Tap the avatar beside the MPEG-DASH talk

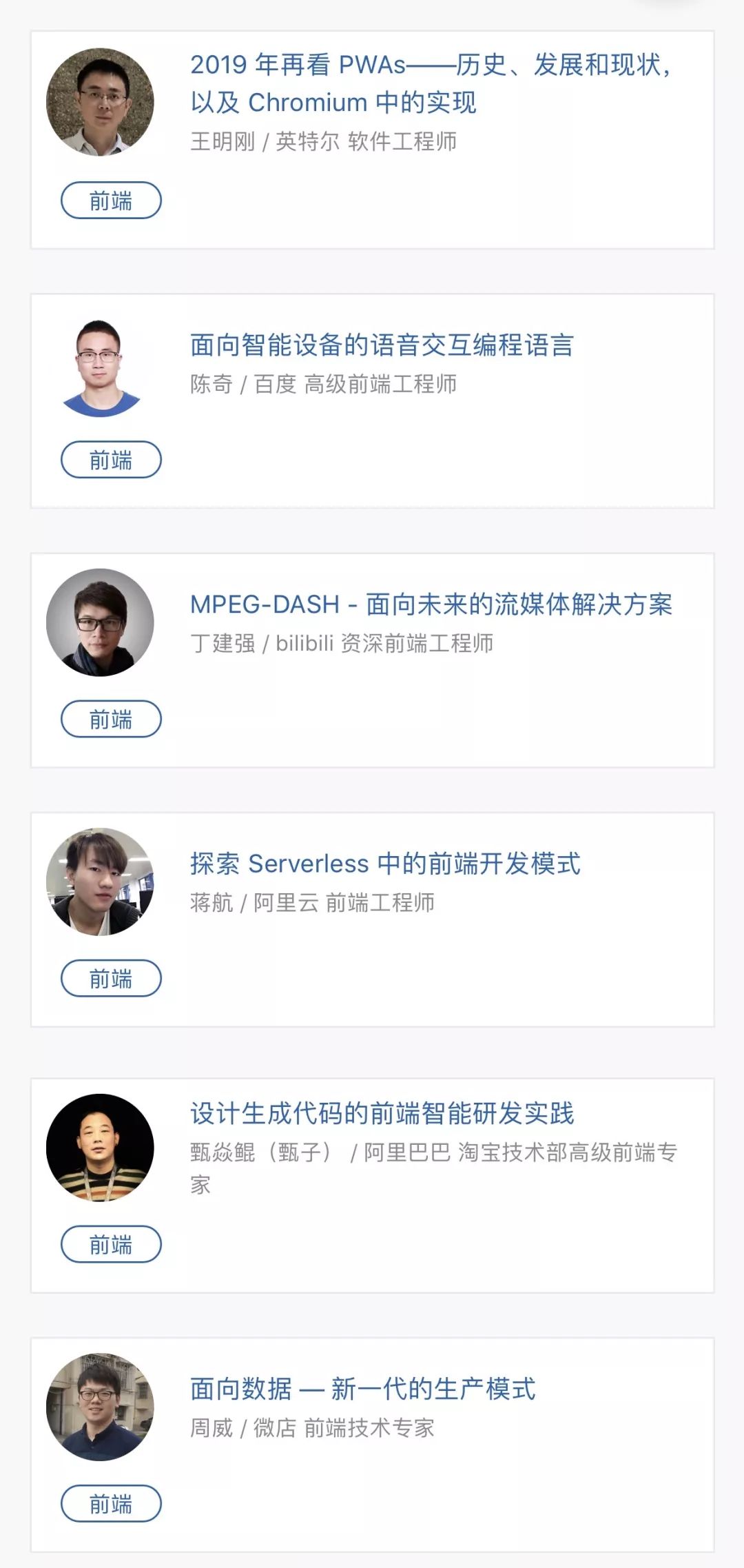point(100,622)
